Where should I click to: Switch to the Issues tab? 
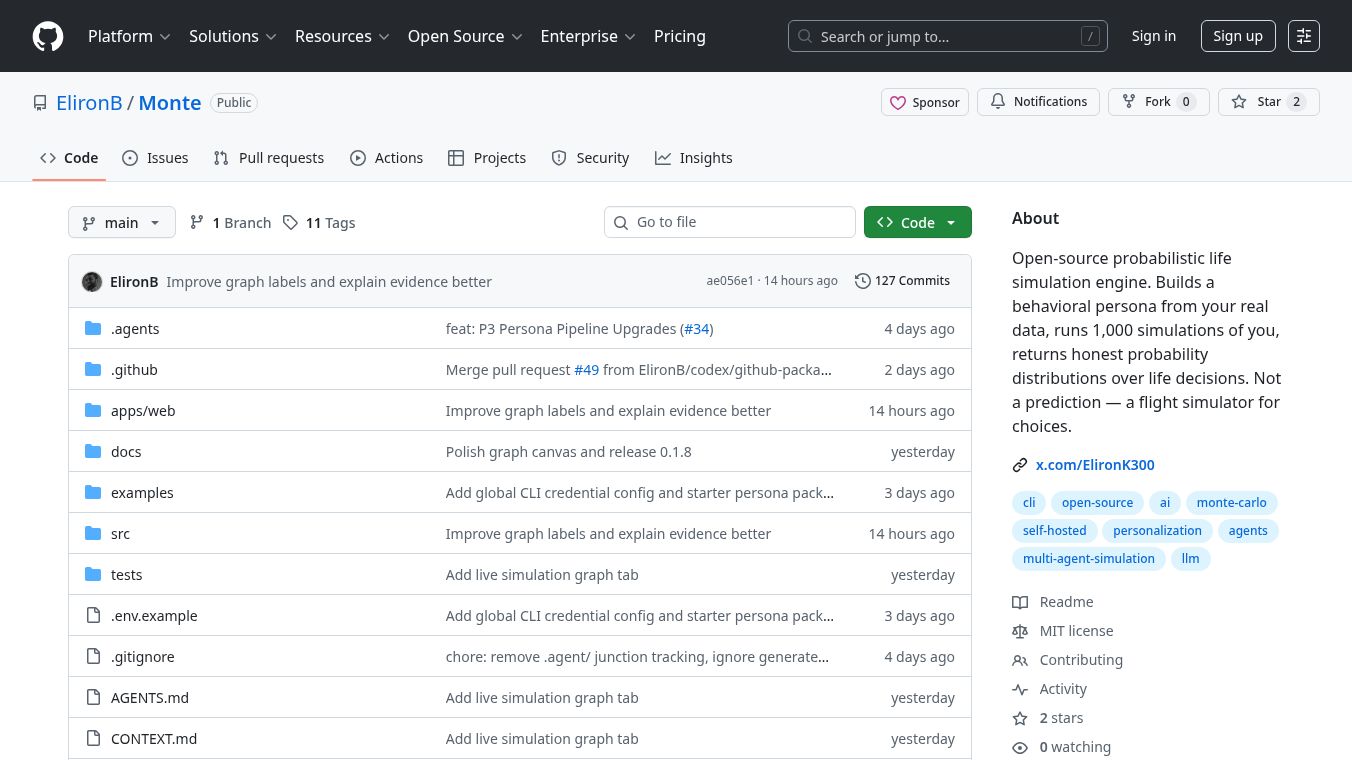tap(155, 158)
